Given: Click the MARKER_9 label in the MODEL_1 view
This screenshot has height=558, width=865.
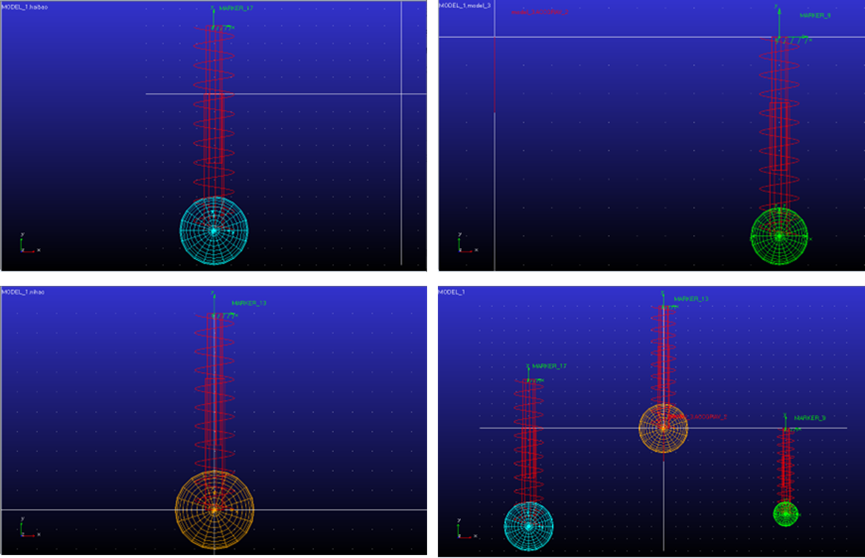Looking at the screenshot, I should point(809,418).
